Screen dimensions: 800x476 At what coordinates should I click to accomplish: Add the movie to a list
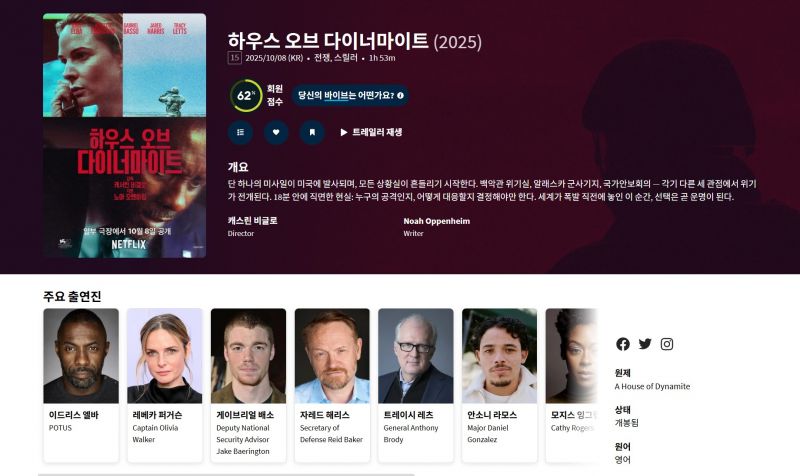tap(240, 132)
